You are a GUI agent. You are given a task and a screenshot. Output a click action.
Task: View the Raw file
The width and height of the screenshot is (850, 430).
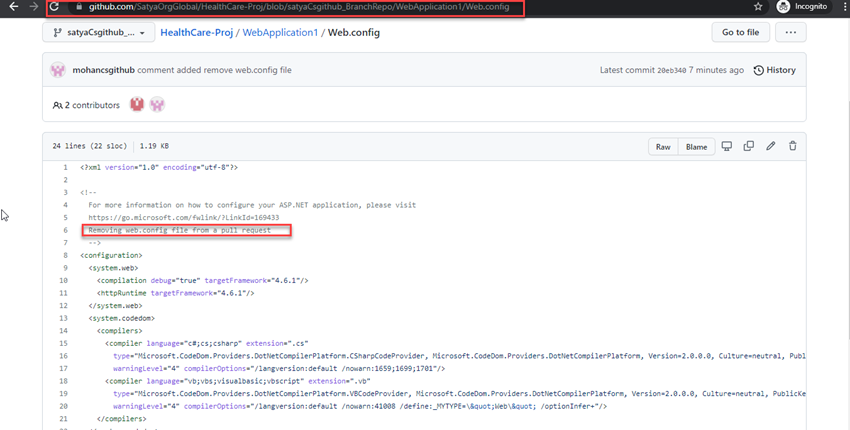pos(663,147)
